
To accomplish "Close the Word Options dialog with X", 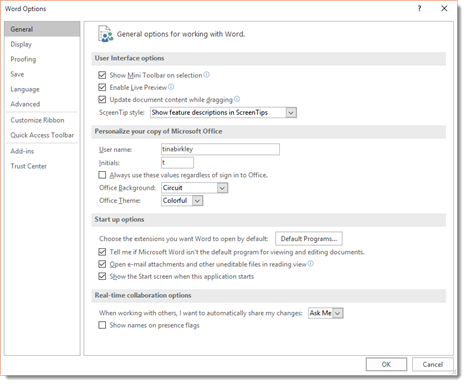I will tap(444, 8).
